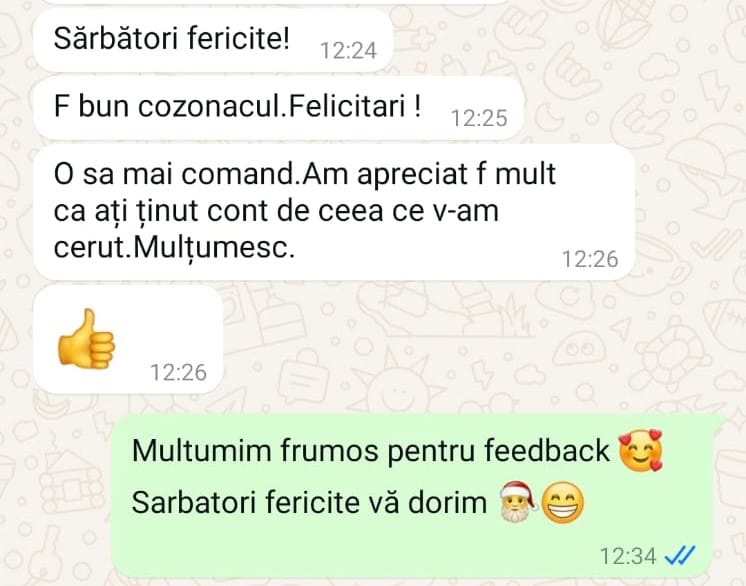Click the 12:25 timestamp

[x=479, y=118]
